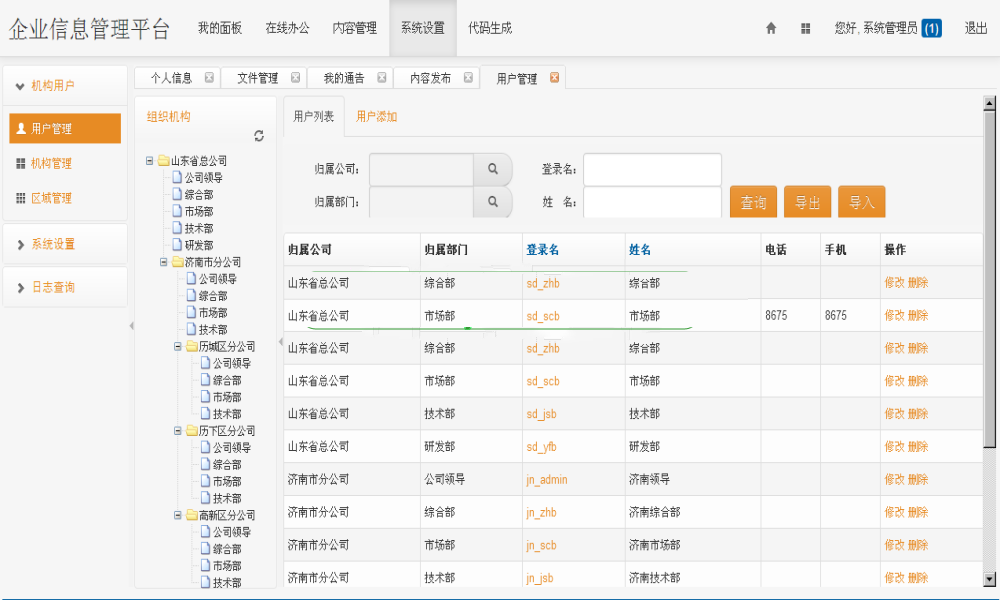Refresh the organization tree

(259, 136)
